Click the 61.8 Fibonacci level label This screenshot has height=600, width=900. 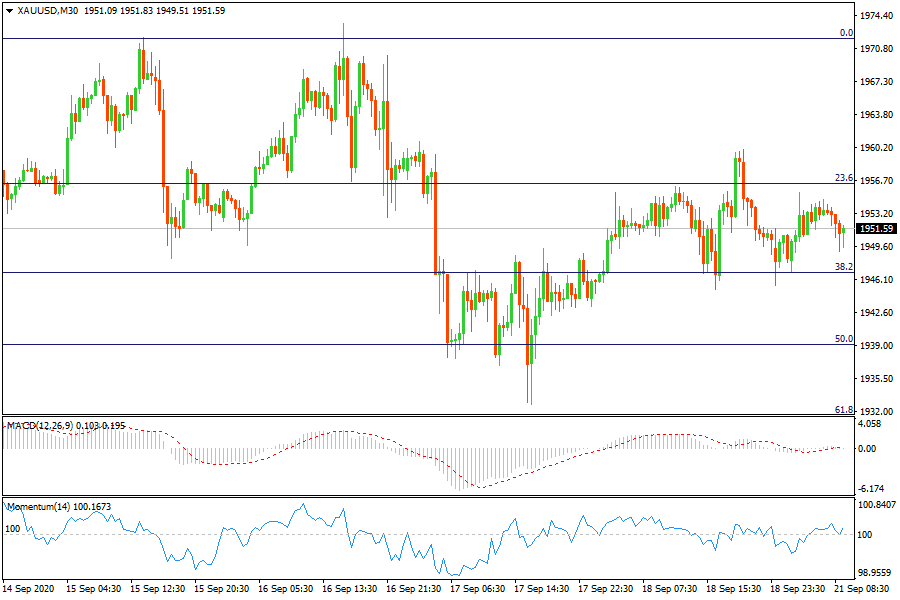point(843,410)
